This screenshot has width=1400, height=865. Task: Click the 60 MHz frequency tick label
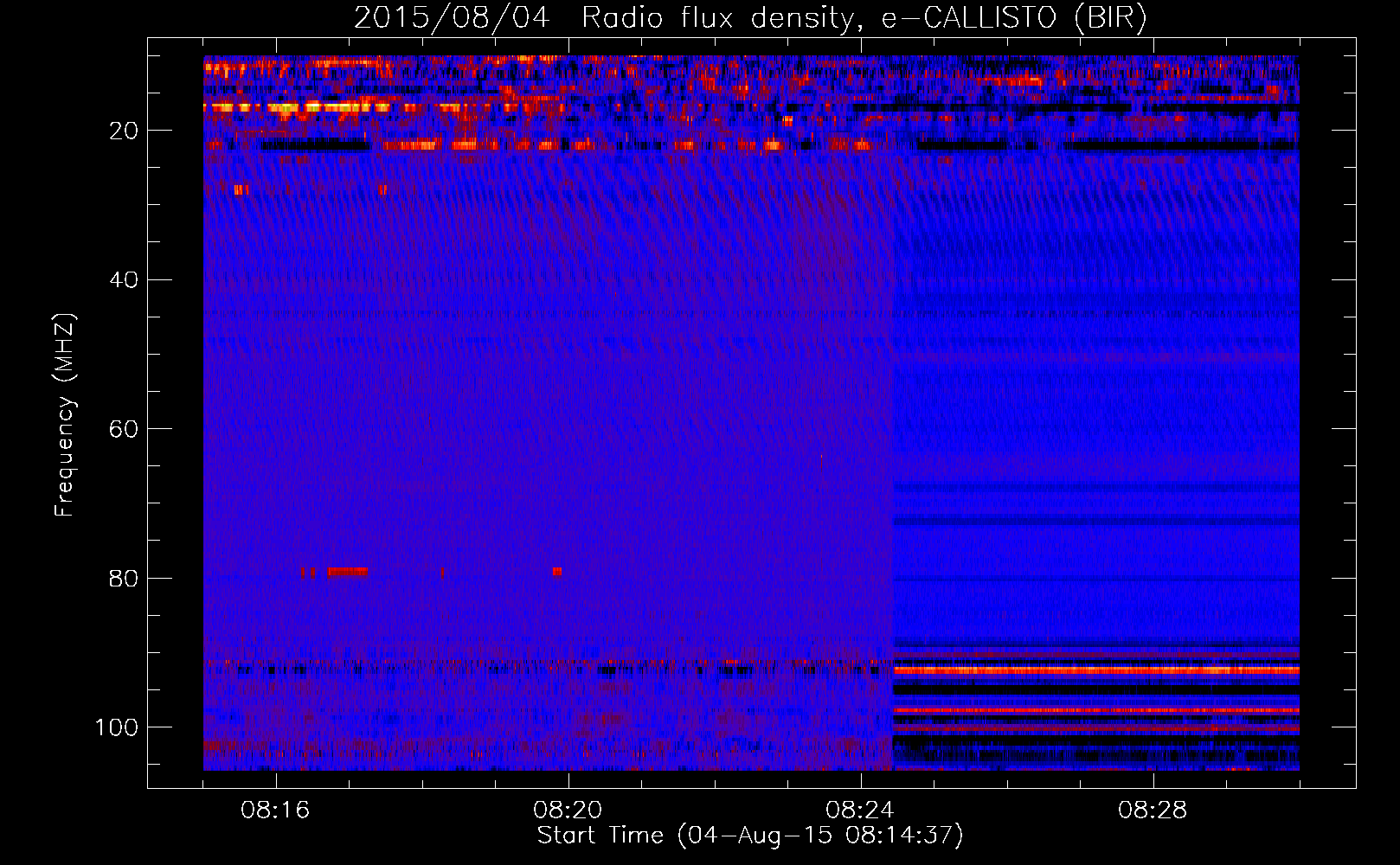point(125,429)
